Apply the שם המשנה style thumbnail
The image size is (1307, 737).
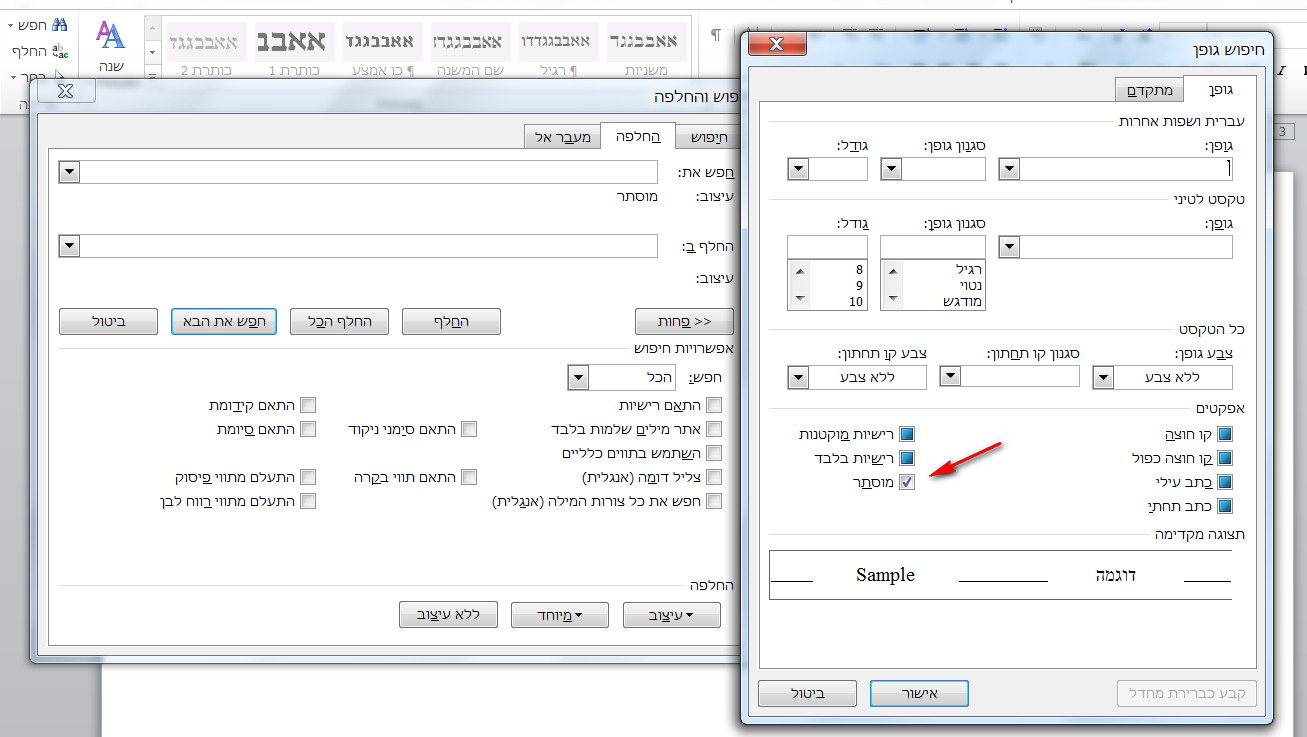(x=470, y=49)
